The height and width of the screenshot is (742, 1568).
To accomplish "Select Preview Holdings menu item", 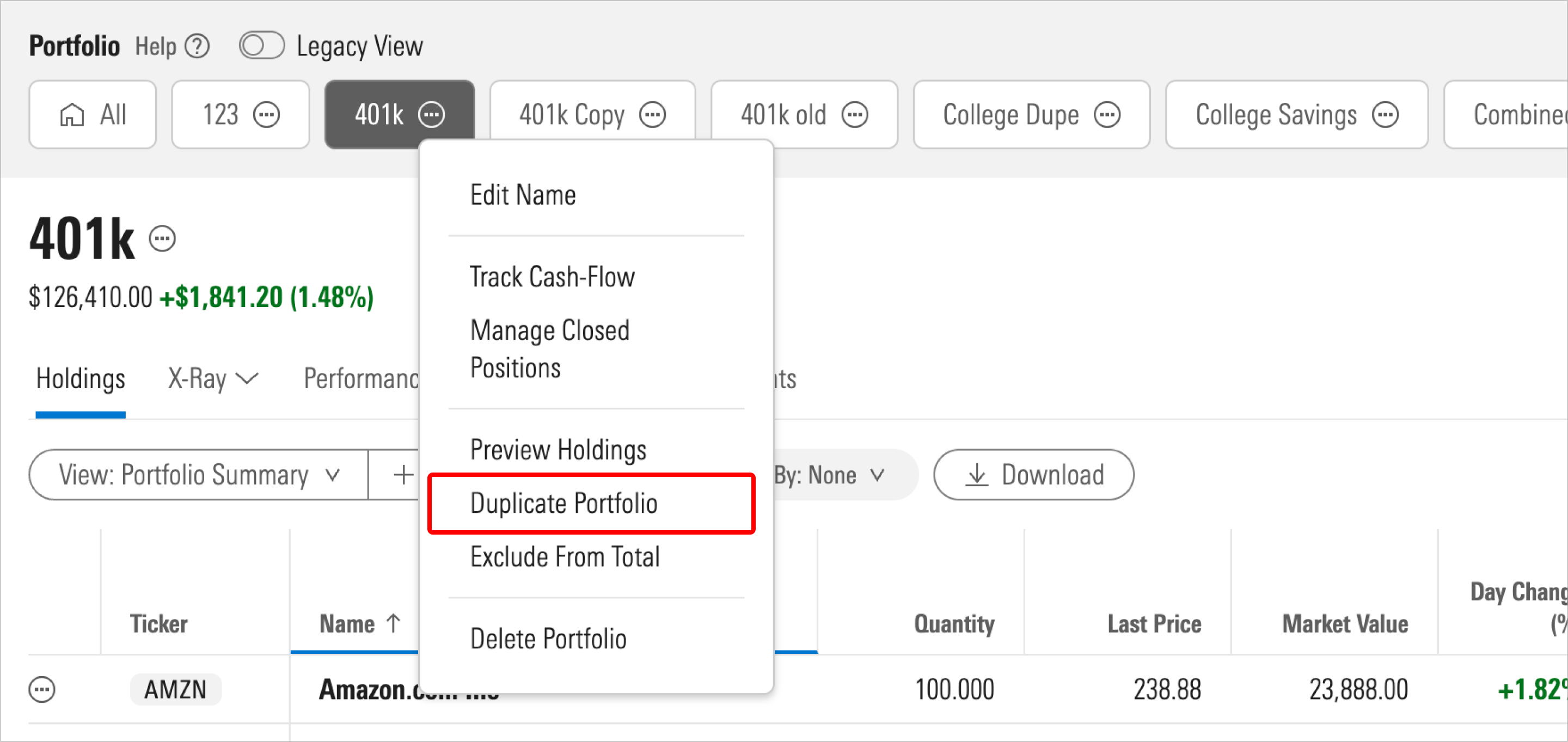I will (558, 450).
